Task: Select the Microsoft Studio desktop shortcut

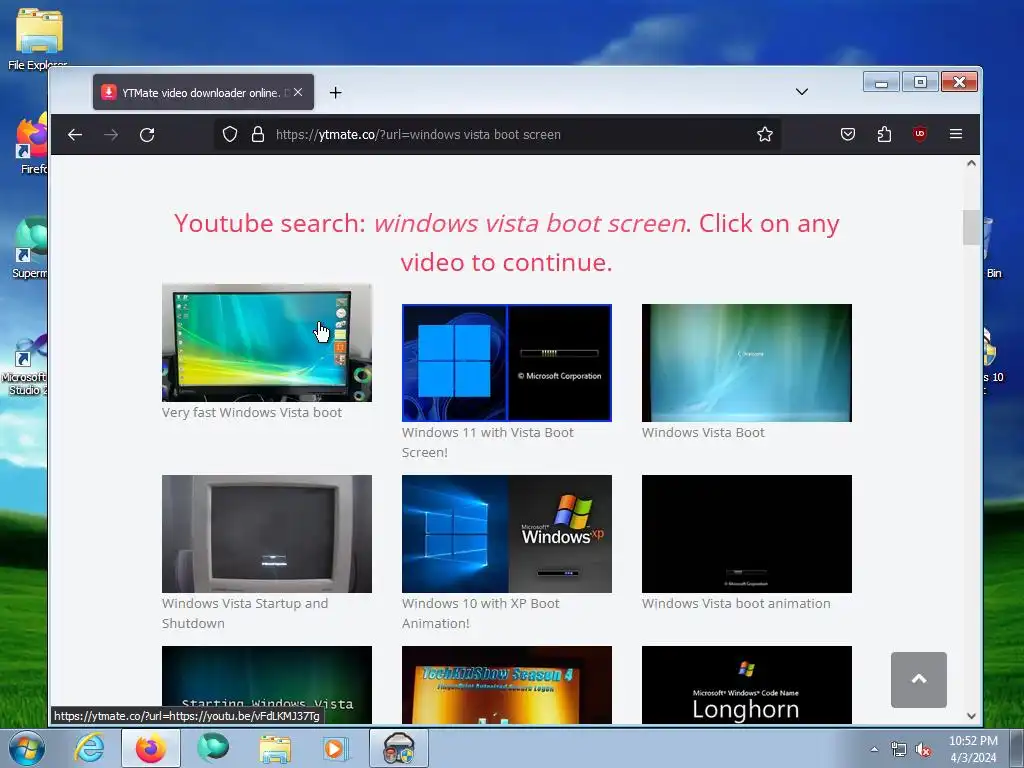Action: [x=25, y=366]
